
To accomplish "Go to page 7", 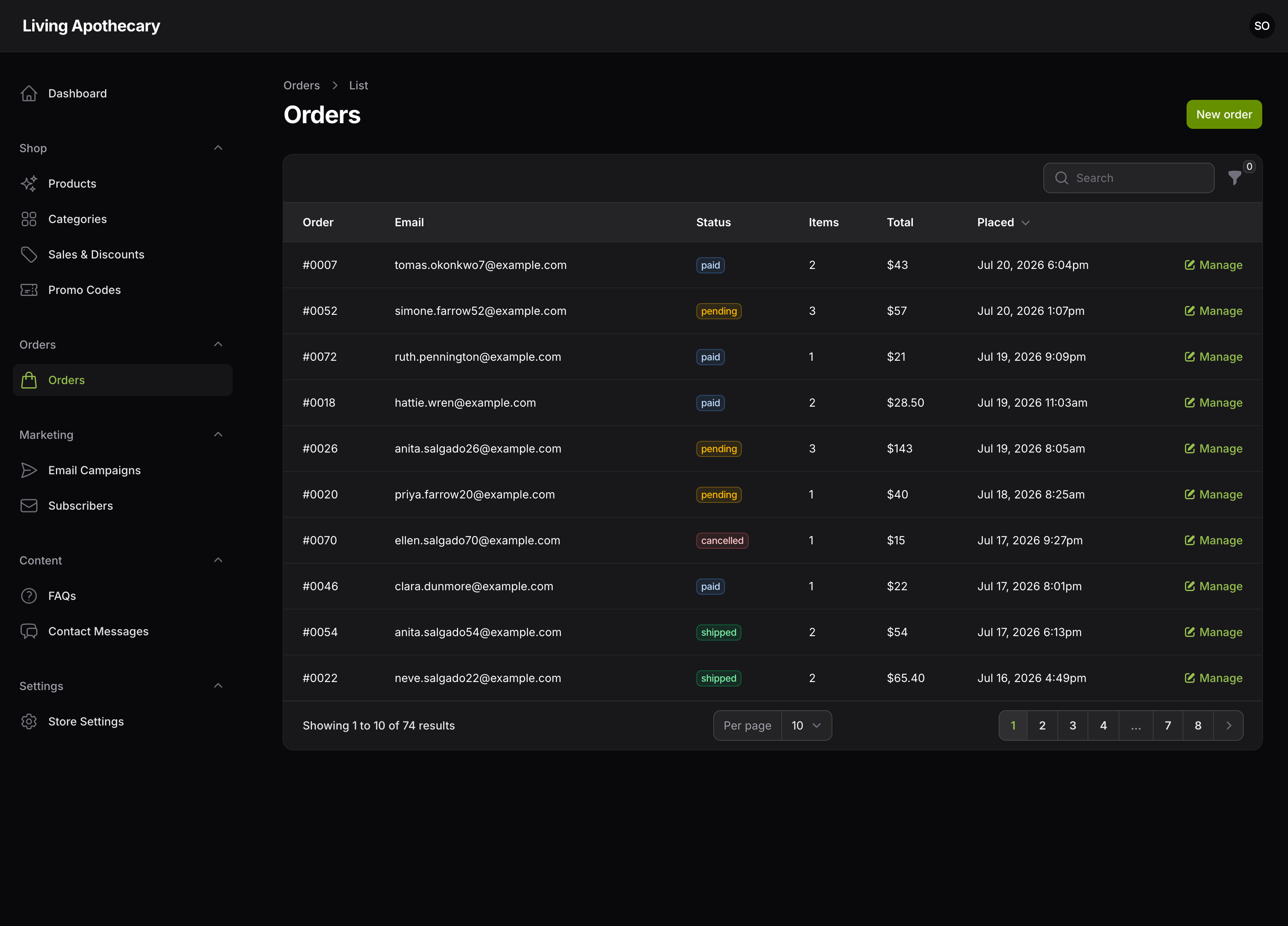I will (x=1168, y=726).
